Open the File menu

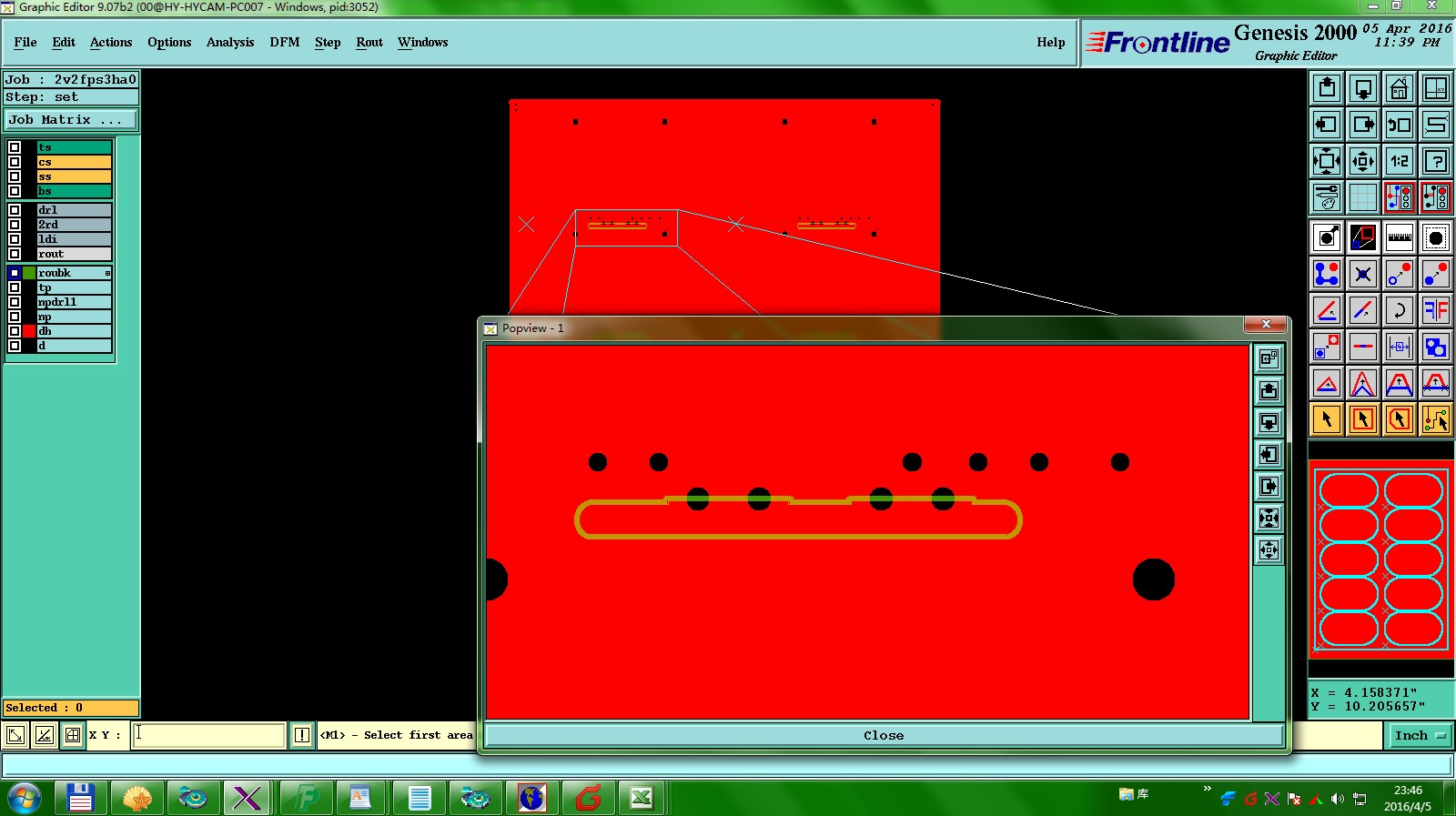[x=25, y=42]
